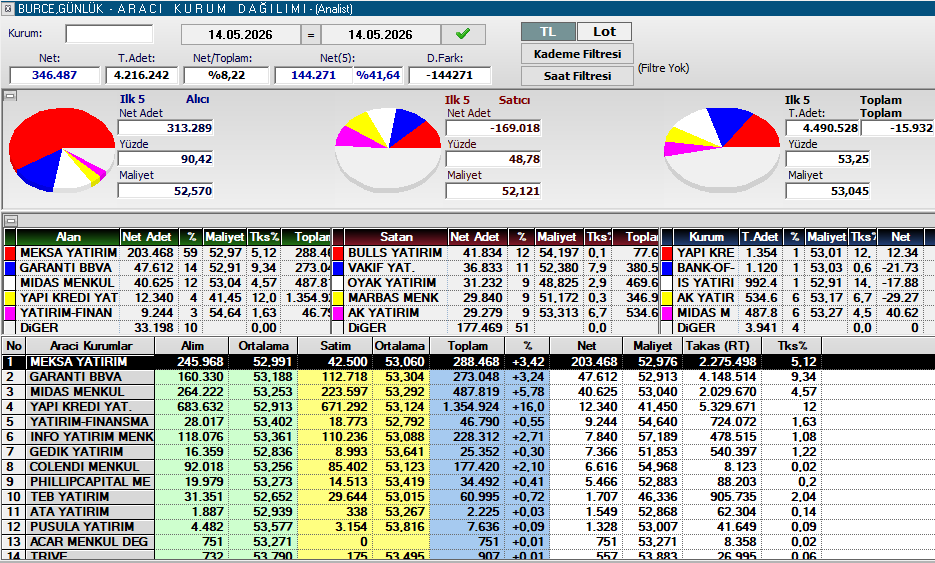Click D.Fark value -144271
Screen dimensions: 935x563
[450, 75]
